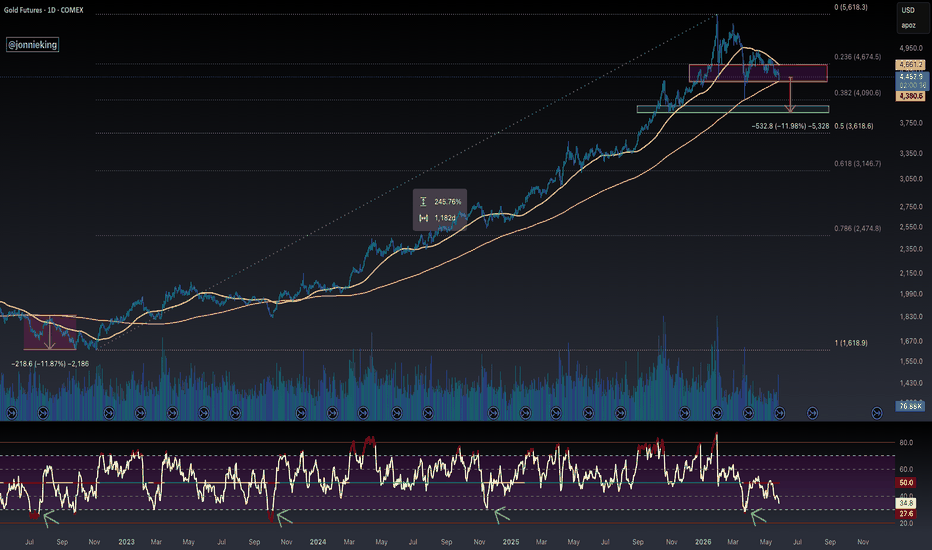Screen dimensions: 932x550
Task: Click the rollover marker at the volume bars' end
Action: coord(780,413)
